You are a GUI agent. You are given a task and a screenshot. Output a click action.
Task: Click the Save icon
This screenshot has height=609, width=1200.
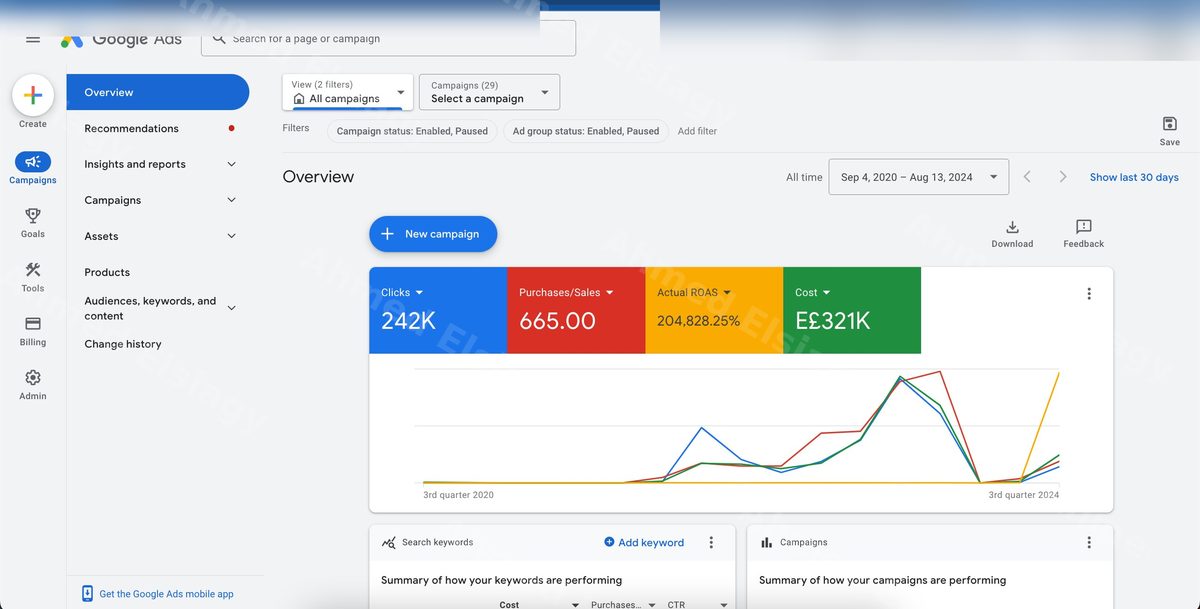pyautogui.click(x=1170, y=124)
